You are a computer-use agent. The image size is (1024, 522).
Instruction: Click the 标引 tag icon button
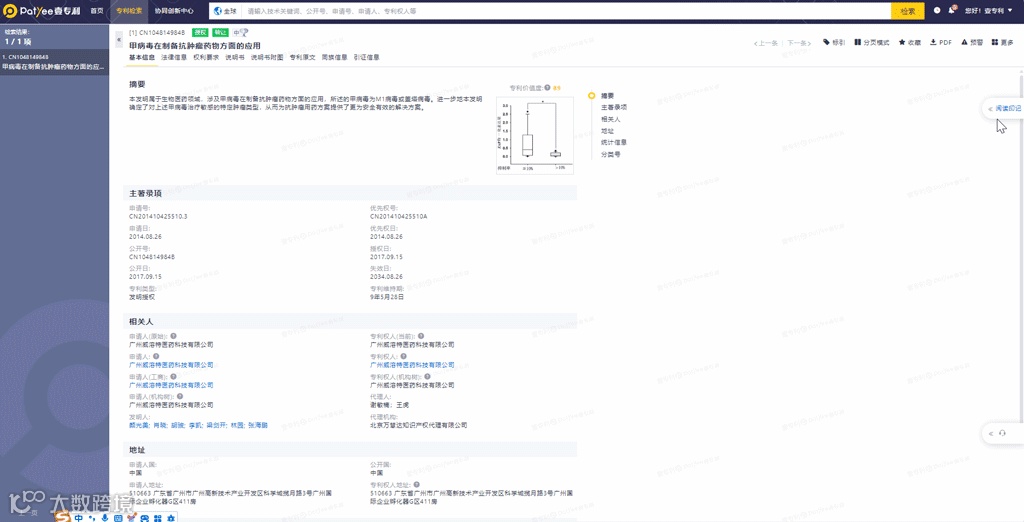pyautogui.click(x=834, y=42)
